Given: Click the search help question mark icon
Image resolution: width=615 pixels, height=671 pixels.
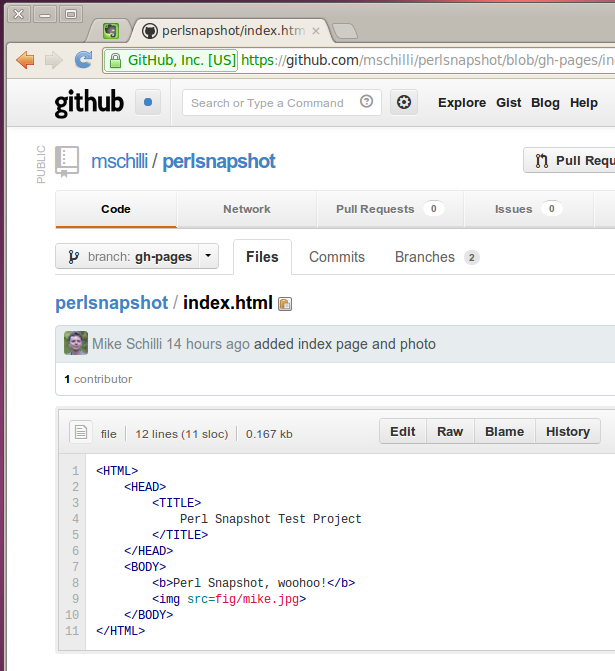Looking at the screenshot, I should coord(366,102).
